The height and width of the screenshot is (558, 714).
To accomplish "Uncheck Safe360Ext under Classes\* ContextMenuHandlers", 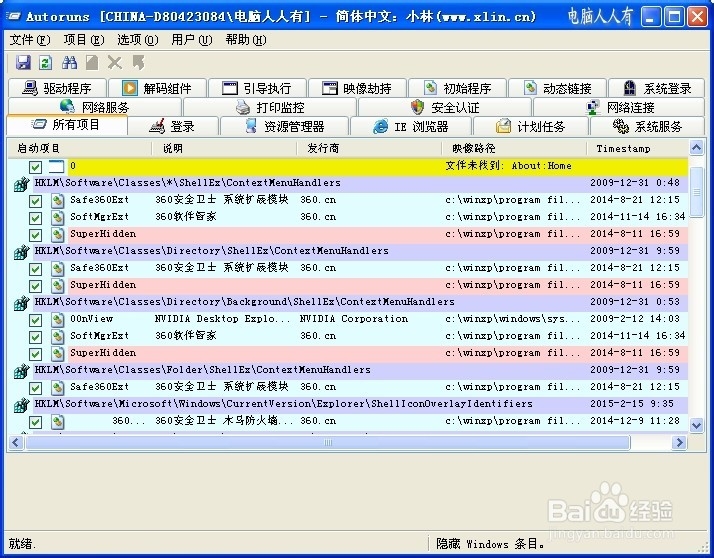I will (x=36, y=201).
